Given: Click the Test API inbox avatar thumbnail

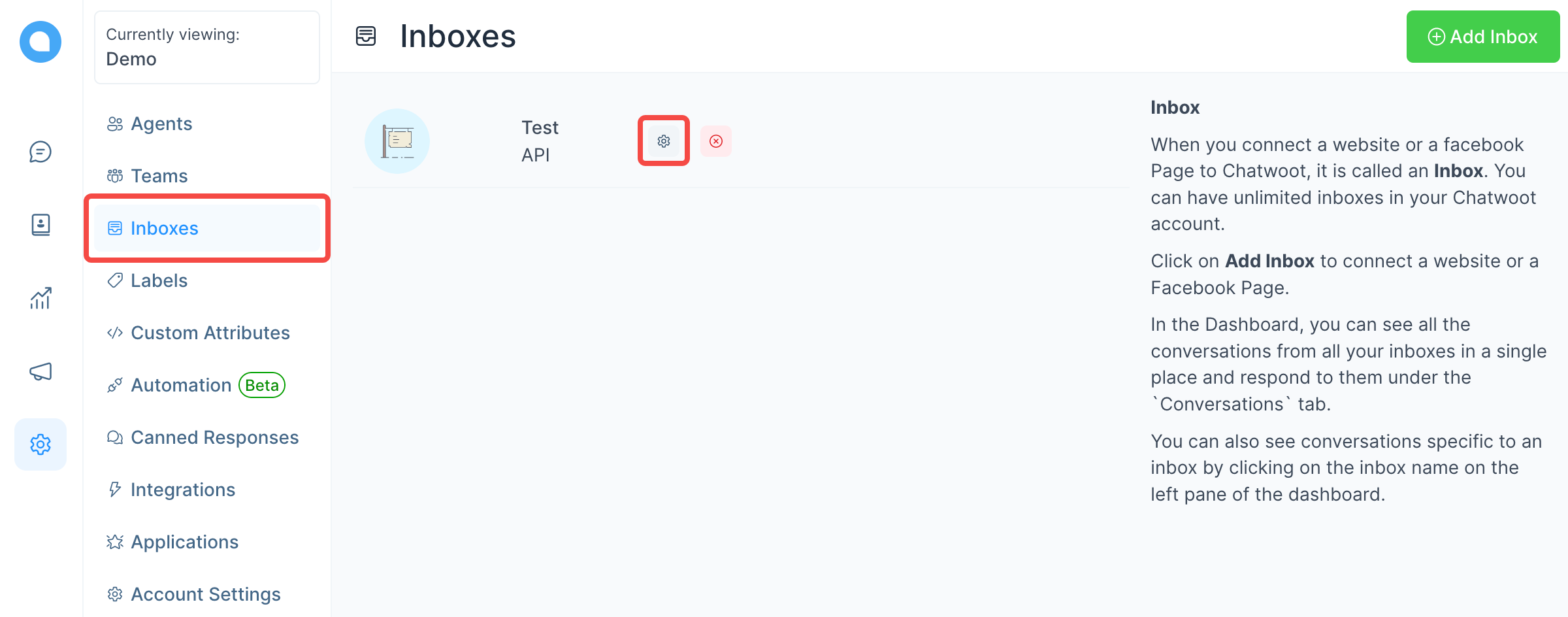Looking at the screenshot, I should click(397, 141).
